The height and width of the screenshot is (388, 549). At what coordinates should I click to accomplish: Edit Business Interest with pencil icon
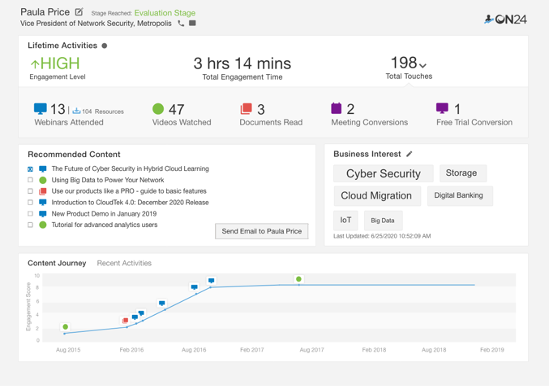coord(409,154)
